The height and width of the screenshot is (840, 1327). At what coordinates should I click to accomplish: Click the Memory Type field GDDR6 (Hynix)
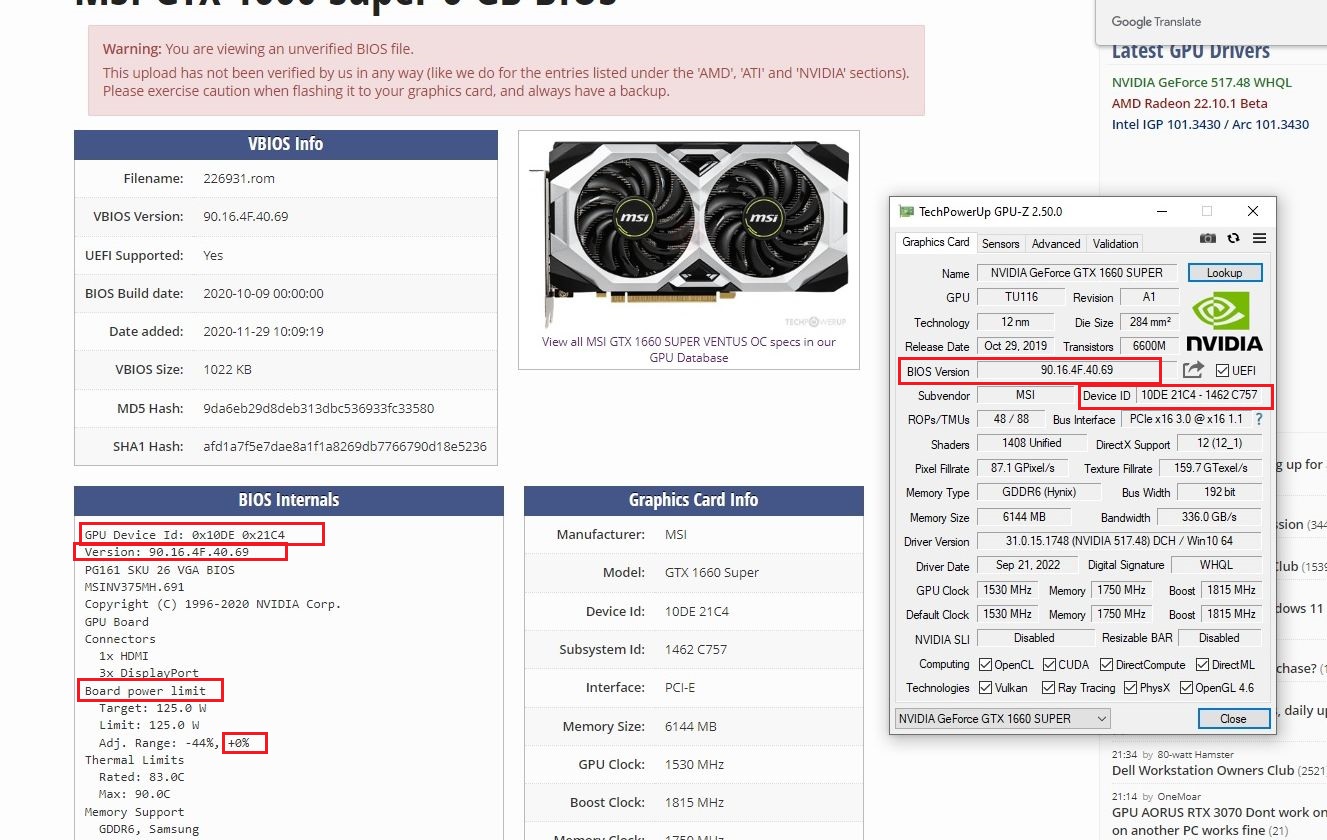pyautogui.click(x=1037, y=492)
